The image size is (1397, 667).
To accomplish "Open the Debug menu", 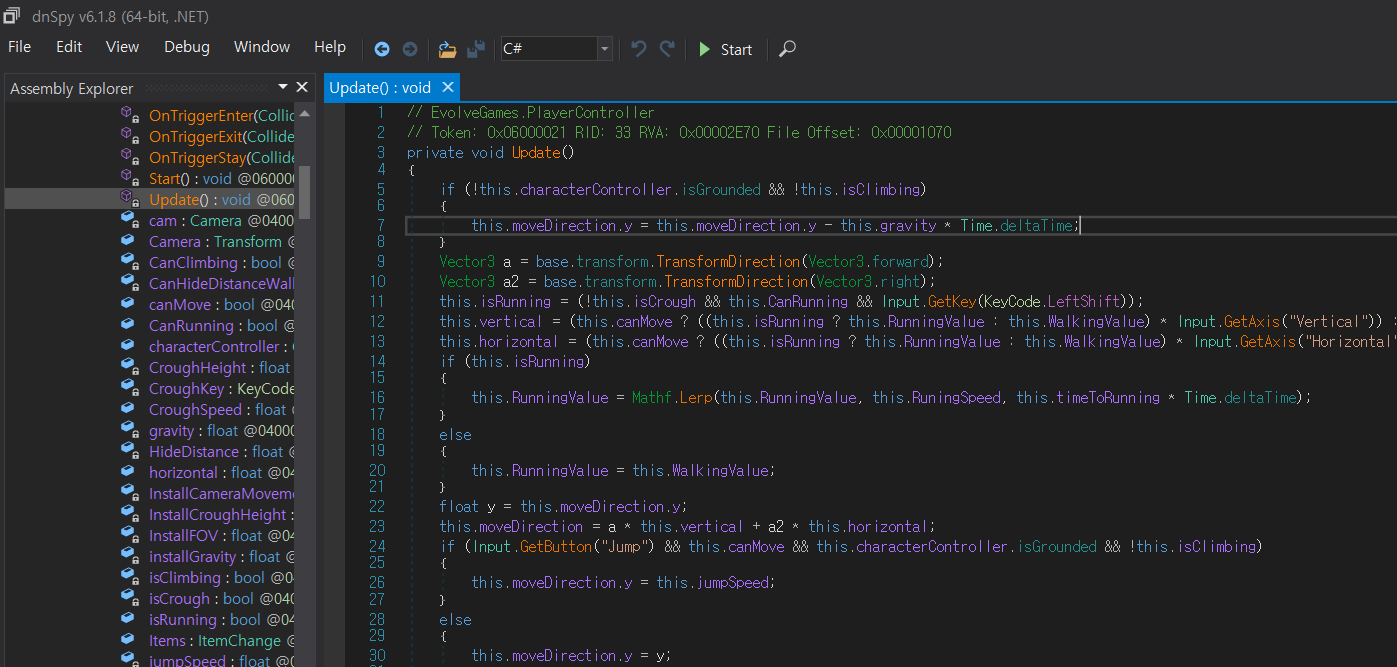I will click(x=187, y=47).
